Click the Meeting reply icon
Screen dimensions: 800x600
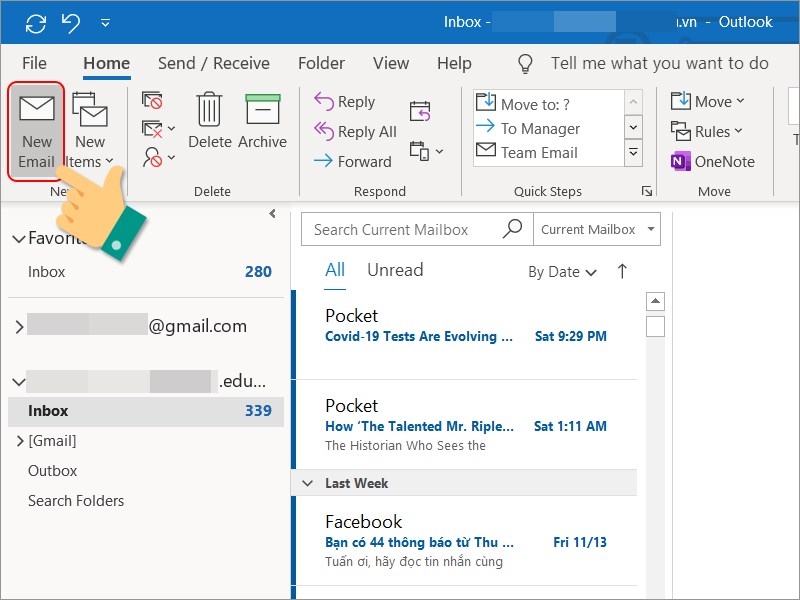(x=420, y=111)
